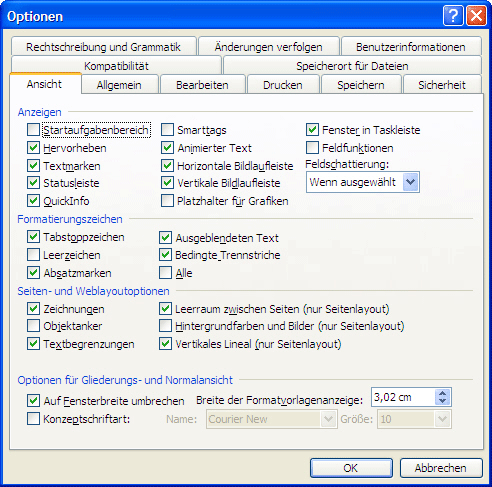Viewport: 492px width, 487px height.
Task: Switch to the Allgemein tab
Action: (119, 85)
